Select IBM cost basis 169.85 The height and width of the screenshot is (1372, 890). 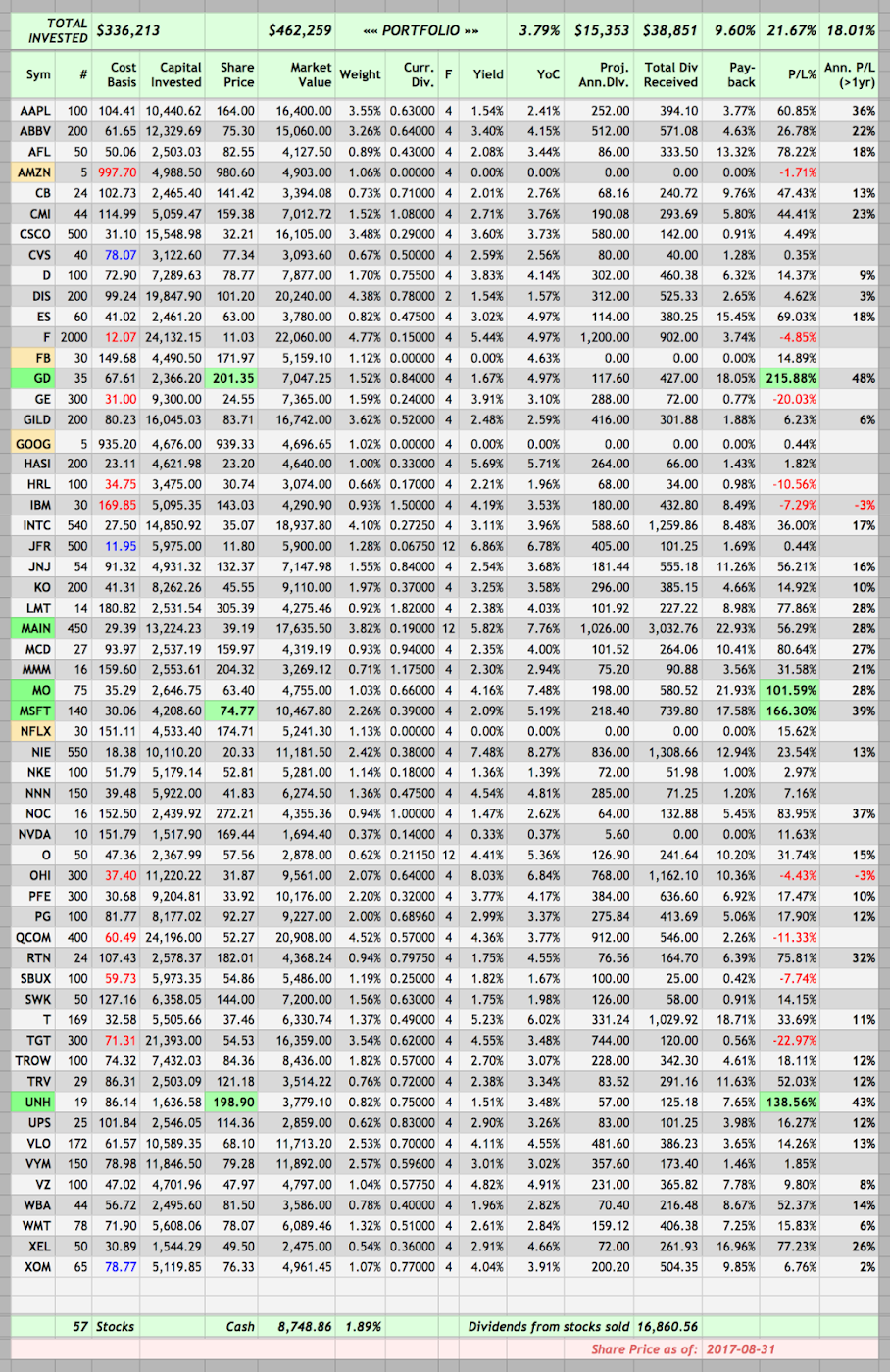118,505
